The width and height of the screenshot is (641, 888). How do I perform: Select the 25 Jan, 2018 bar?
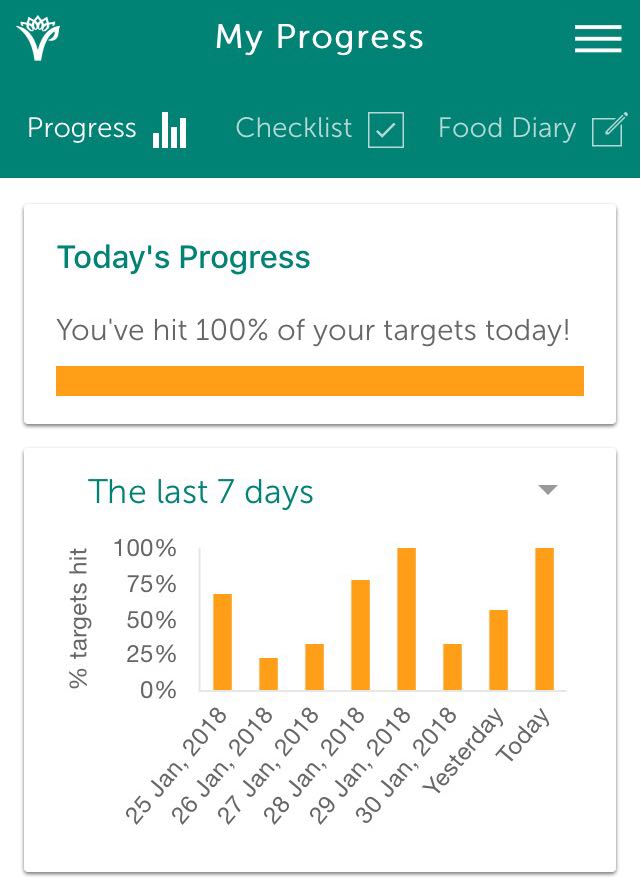point(223,642)
